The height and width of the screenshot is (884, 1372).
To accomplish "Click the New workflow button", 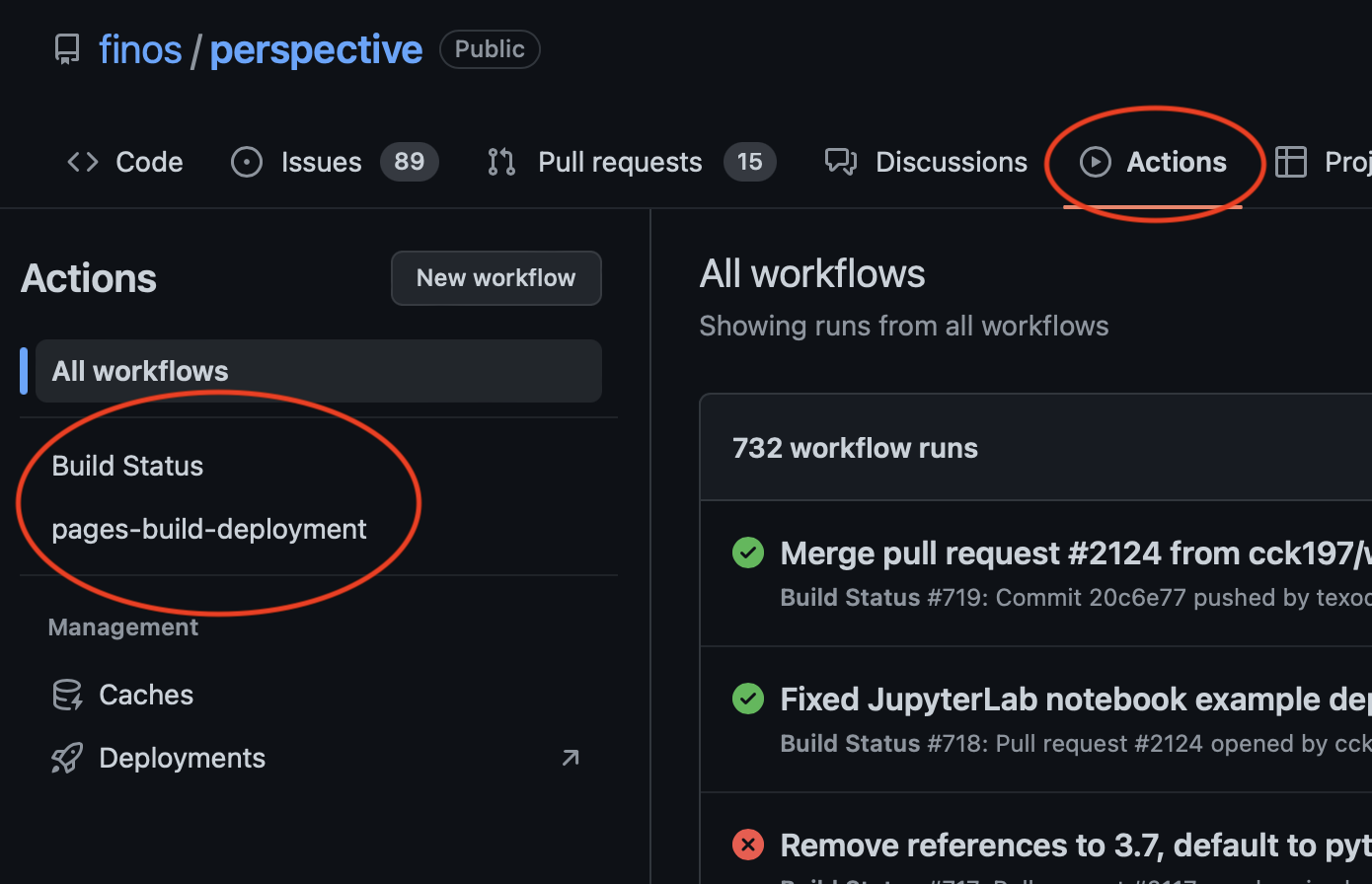I will coord(496,278).
